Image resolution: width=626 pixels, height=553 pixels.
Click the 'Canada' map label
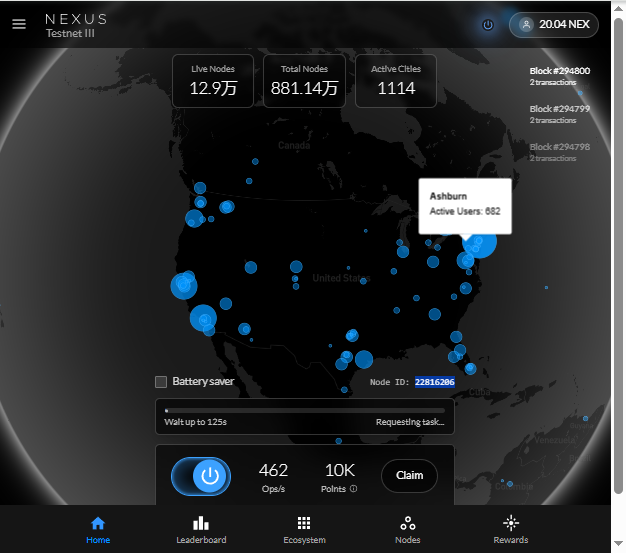(294, 145)
